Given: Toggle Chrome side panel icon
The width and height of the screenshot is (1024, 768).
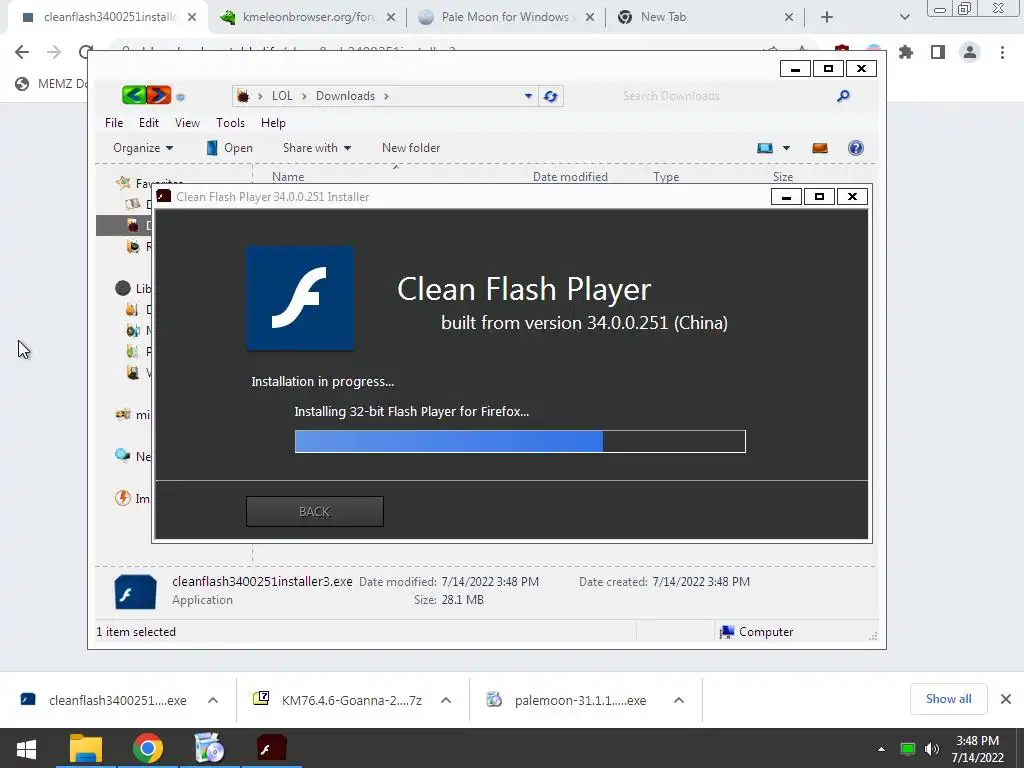Looking at the screenshot, I should pyautogui.click(x=938, y=52).
